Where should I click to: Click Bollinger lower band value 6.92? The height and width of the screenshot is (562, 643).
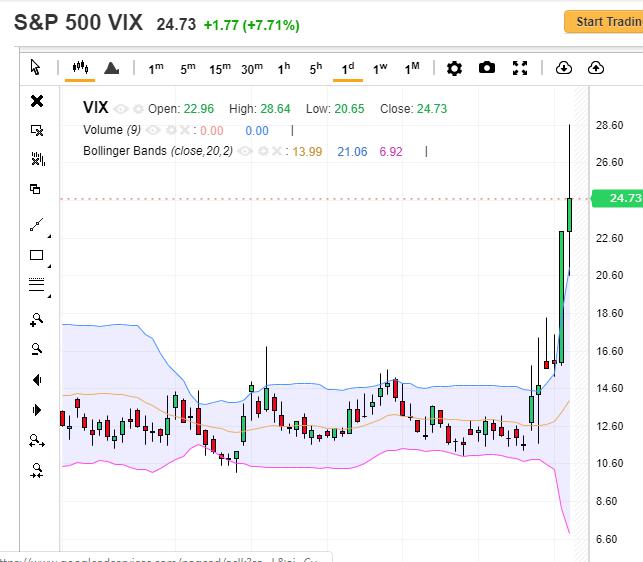coord(391,152)
